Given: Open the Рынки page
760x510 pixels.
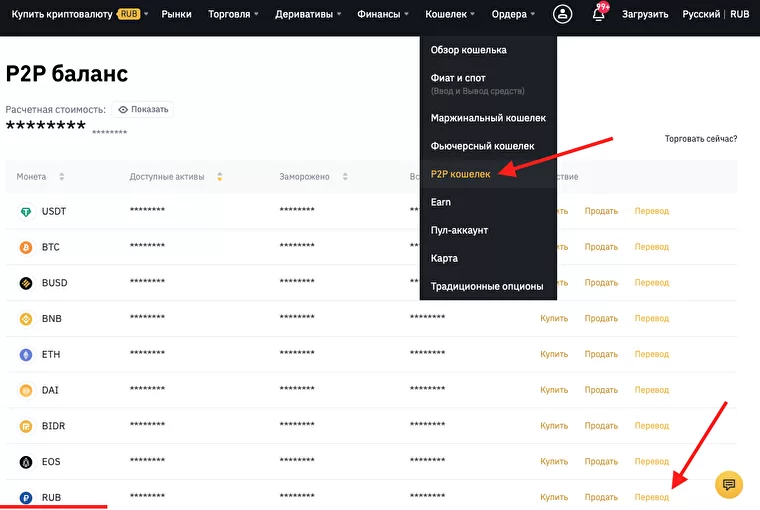Looking at the screenshot, I should pyautogui.click(x=176, y=14).
